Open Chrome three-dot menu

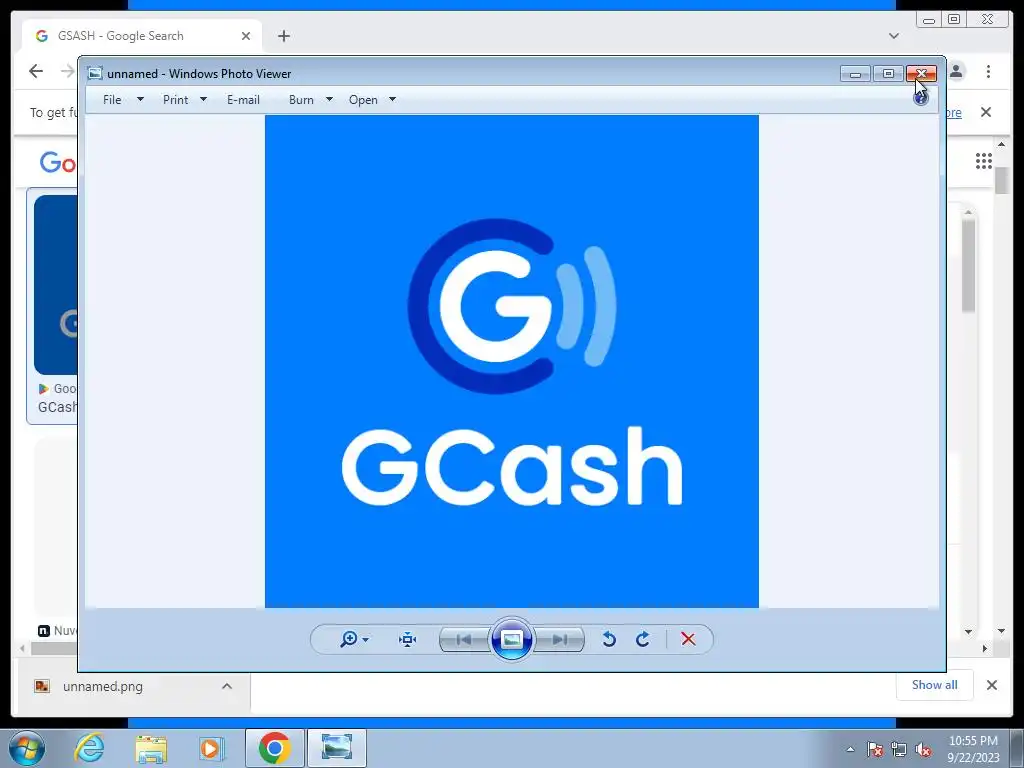point(988,71)
